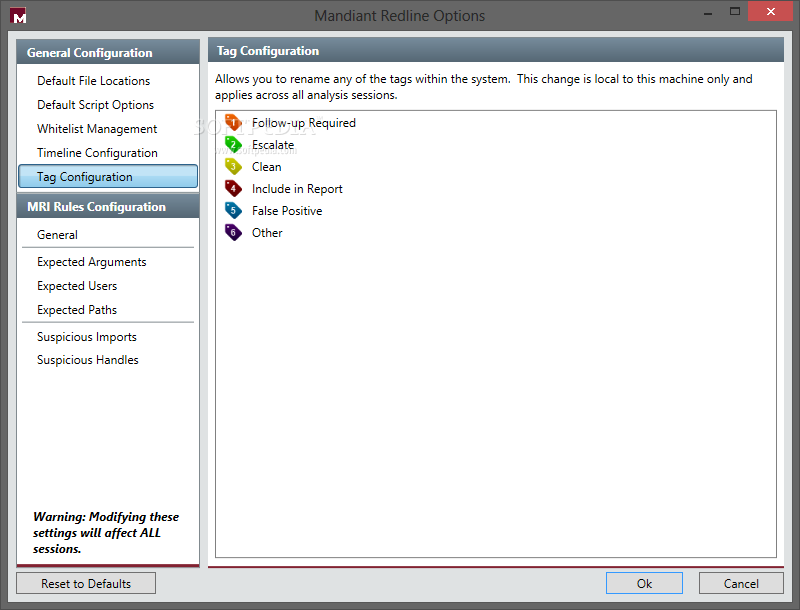This screenshot has width=800, height=610.
Task: Select the Clean tag name
Action: tap(266, 167)
